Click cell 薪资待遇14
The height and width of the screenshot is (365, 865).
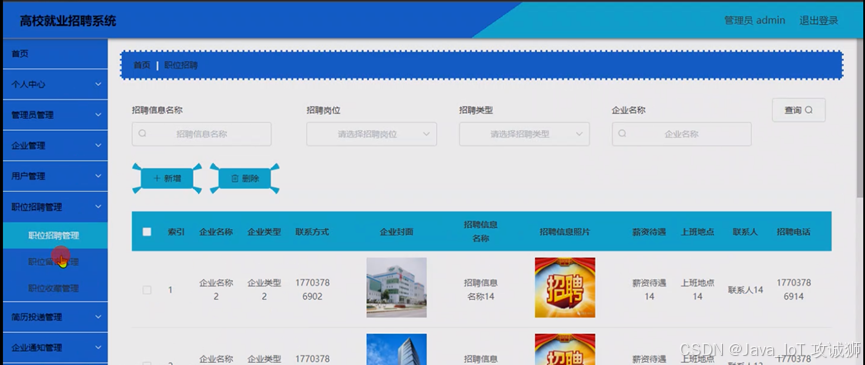(649, 289)
